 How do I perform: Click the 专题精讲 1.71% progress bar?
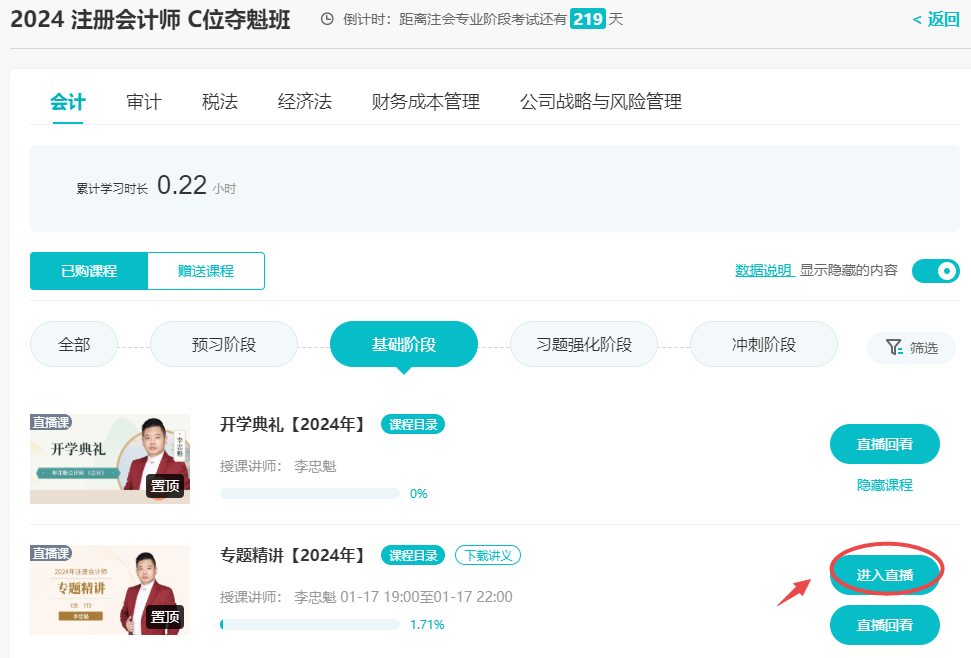pyautogui.click(x=310, y=622)
